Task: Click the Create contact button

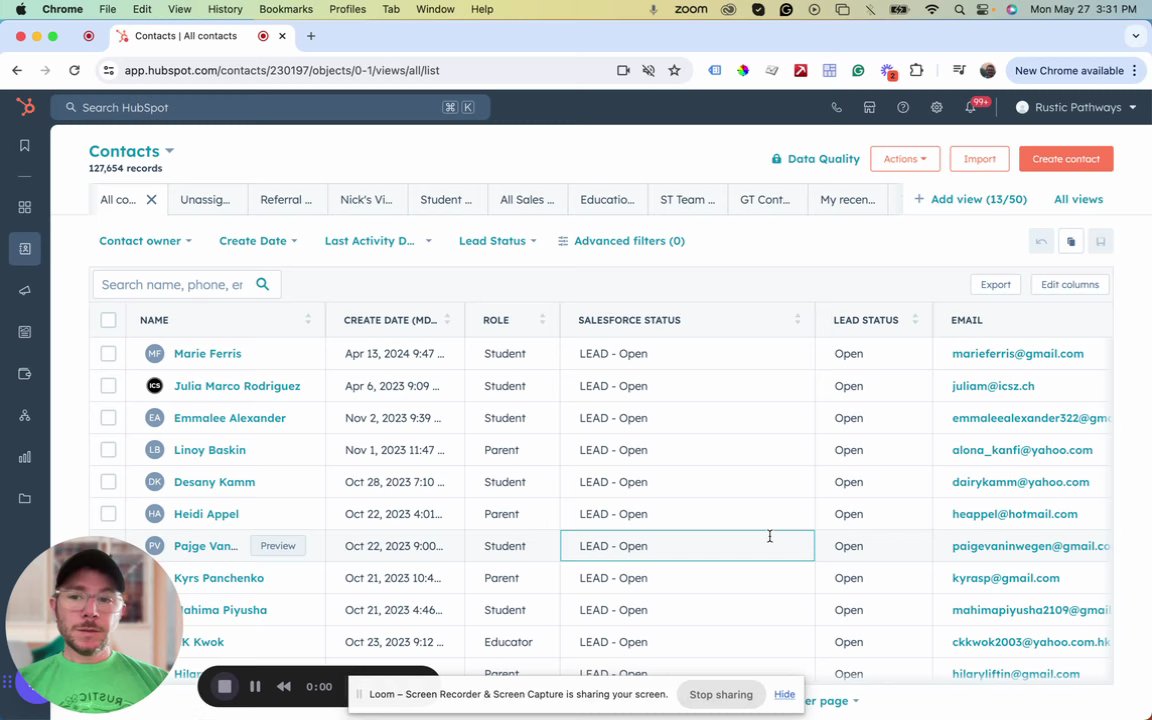Action: click(x=1066, y=159)
